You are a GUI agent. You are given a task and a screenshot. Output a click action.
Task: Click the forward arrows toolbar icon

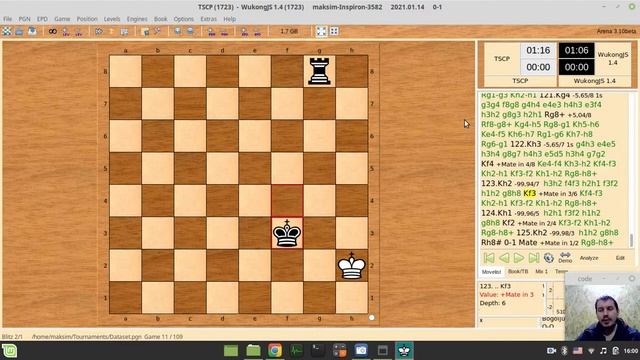coord(99,31)
